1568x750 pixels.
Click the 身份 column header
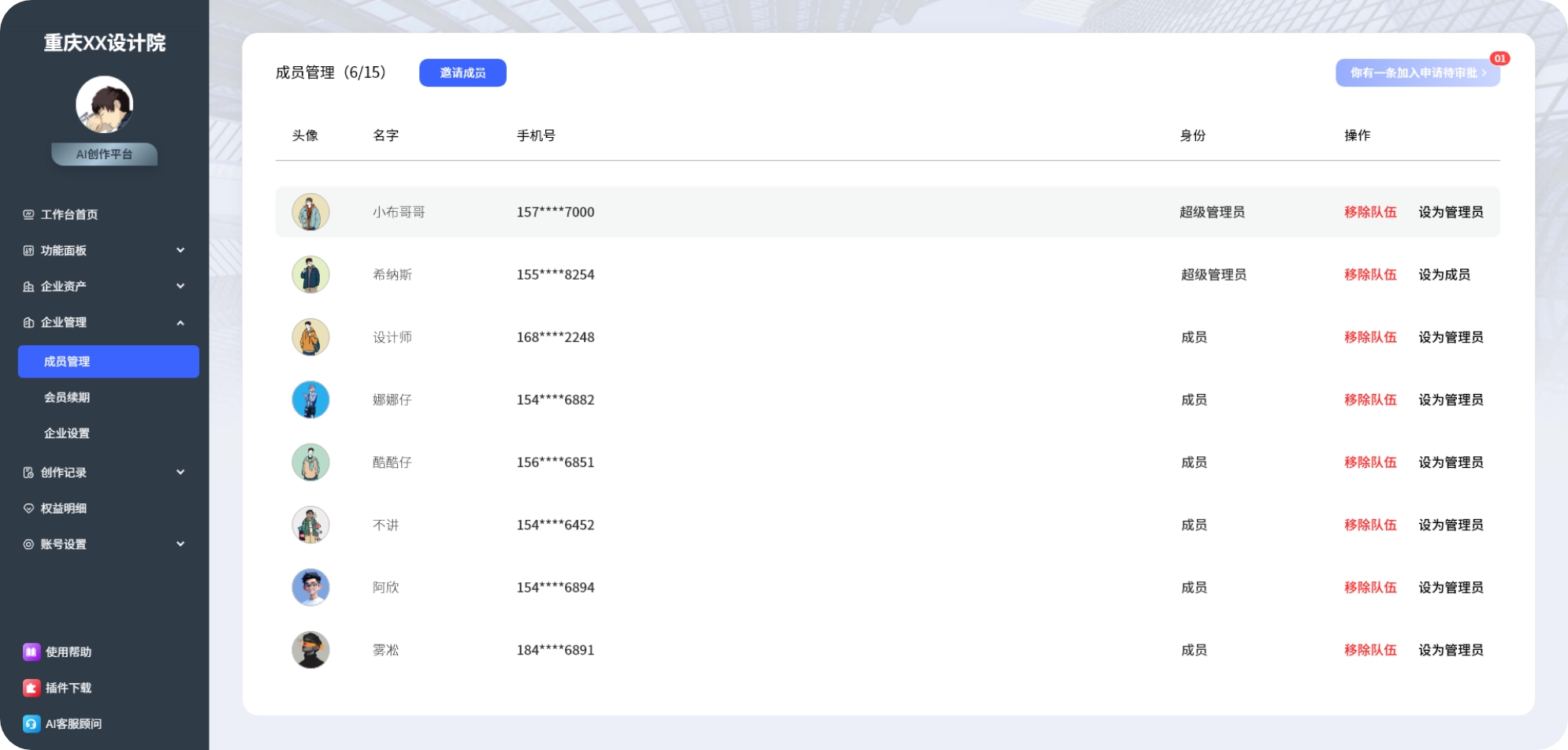[x=1193, y=136]
